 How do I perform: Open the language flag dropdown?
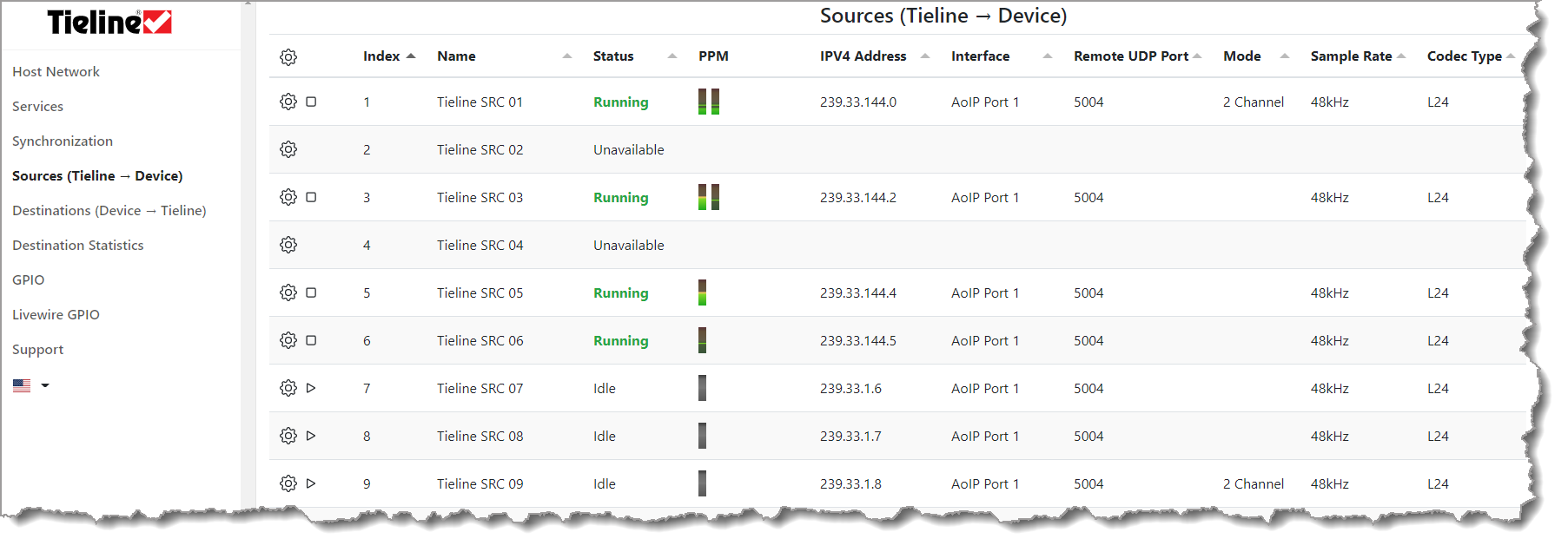31,385
